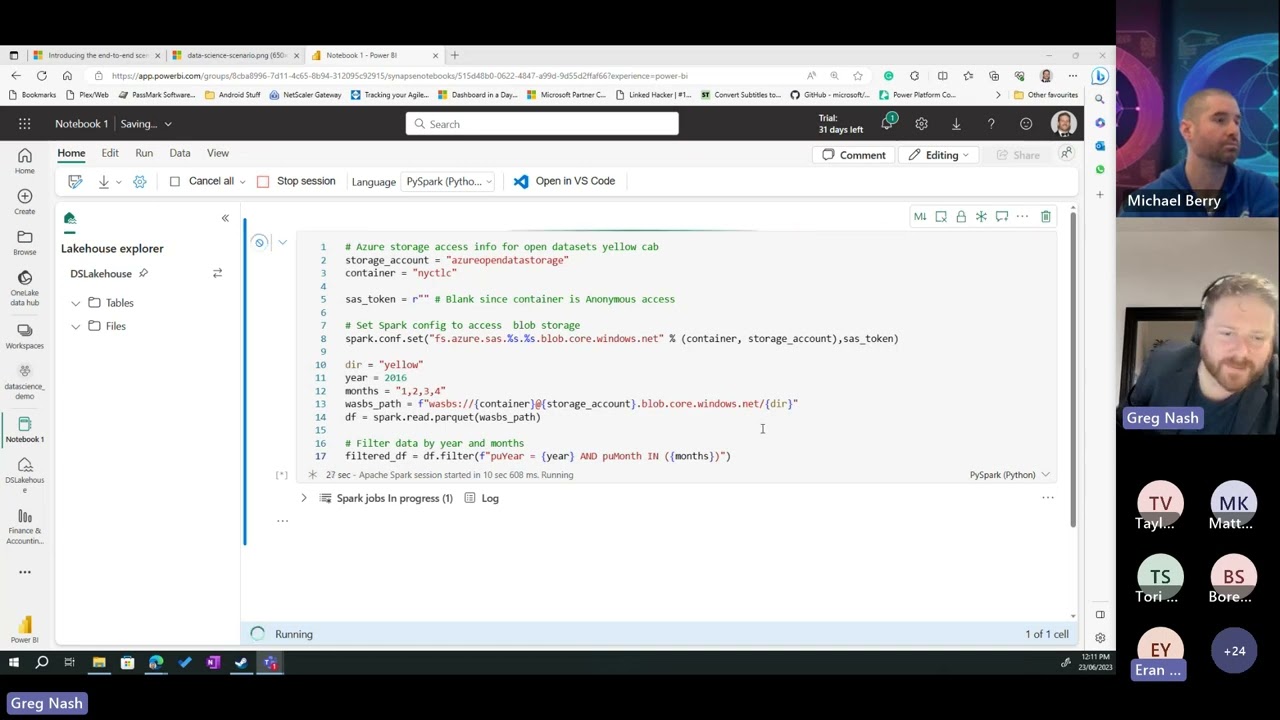The image size is (1280, 720).
Task: Open the Create page in sidebar
Action: pos(24,201)
